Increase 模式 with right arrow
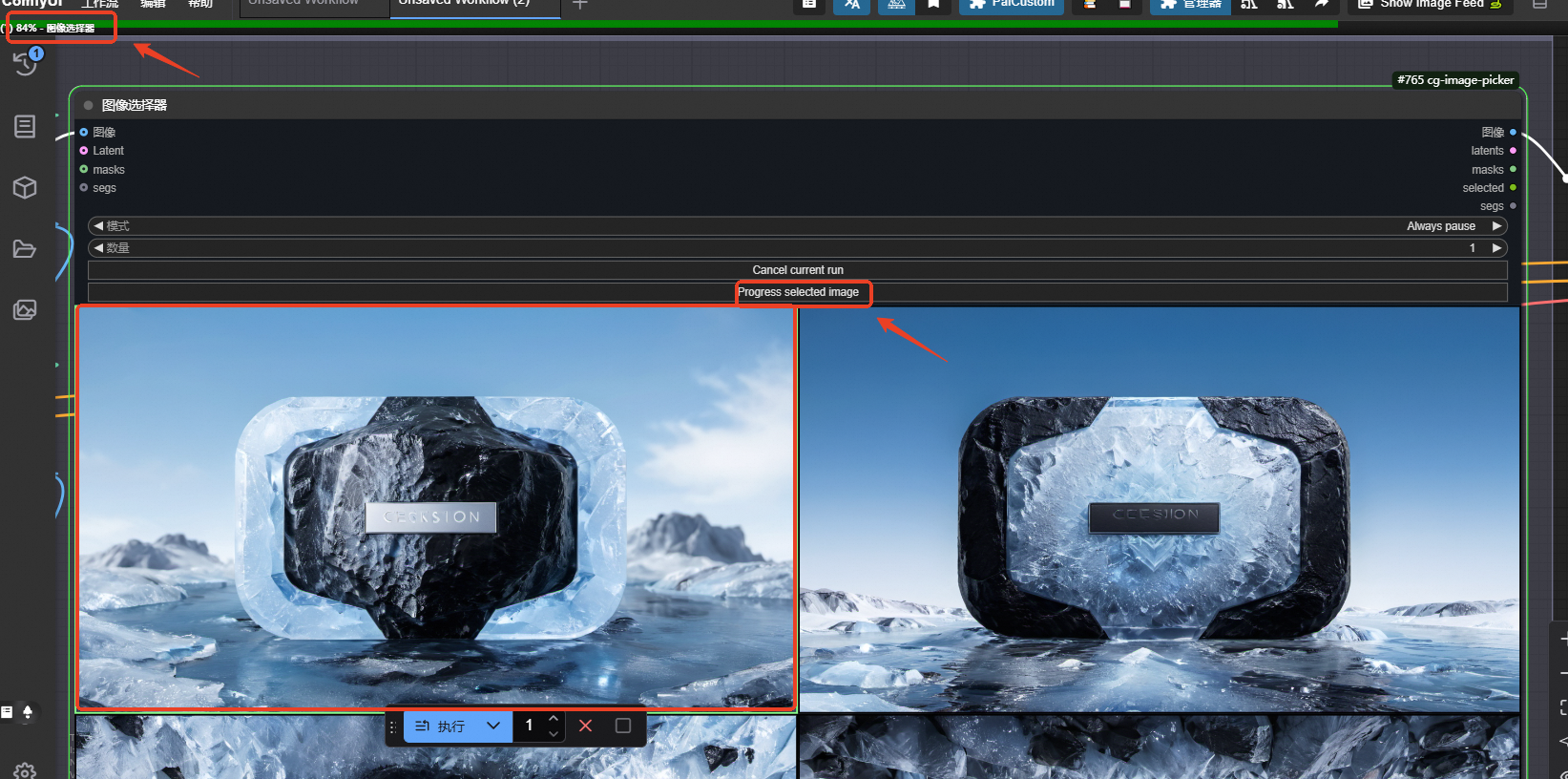 click(x=1496, y=226)
